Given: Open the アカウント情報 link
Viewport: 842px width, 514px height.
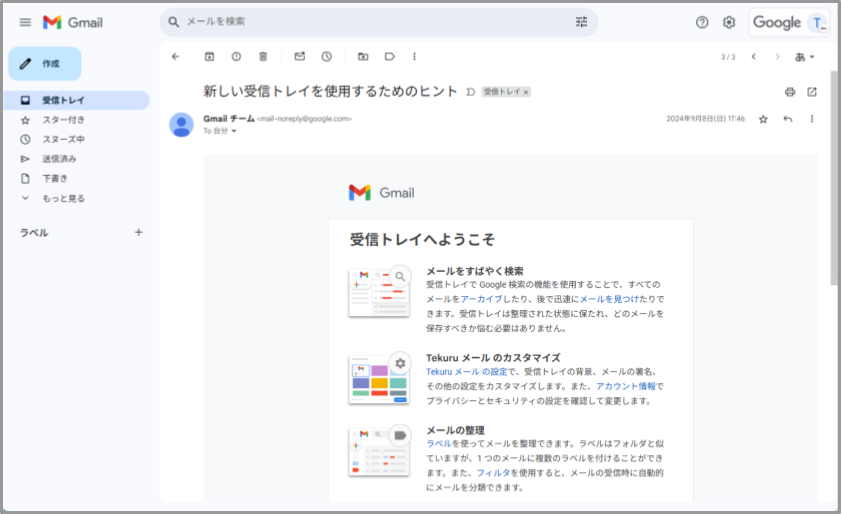Looking at the screenshot, I should coord(626,386).
